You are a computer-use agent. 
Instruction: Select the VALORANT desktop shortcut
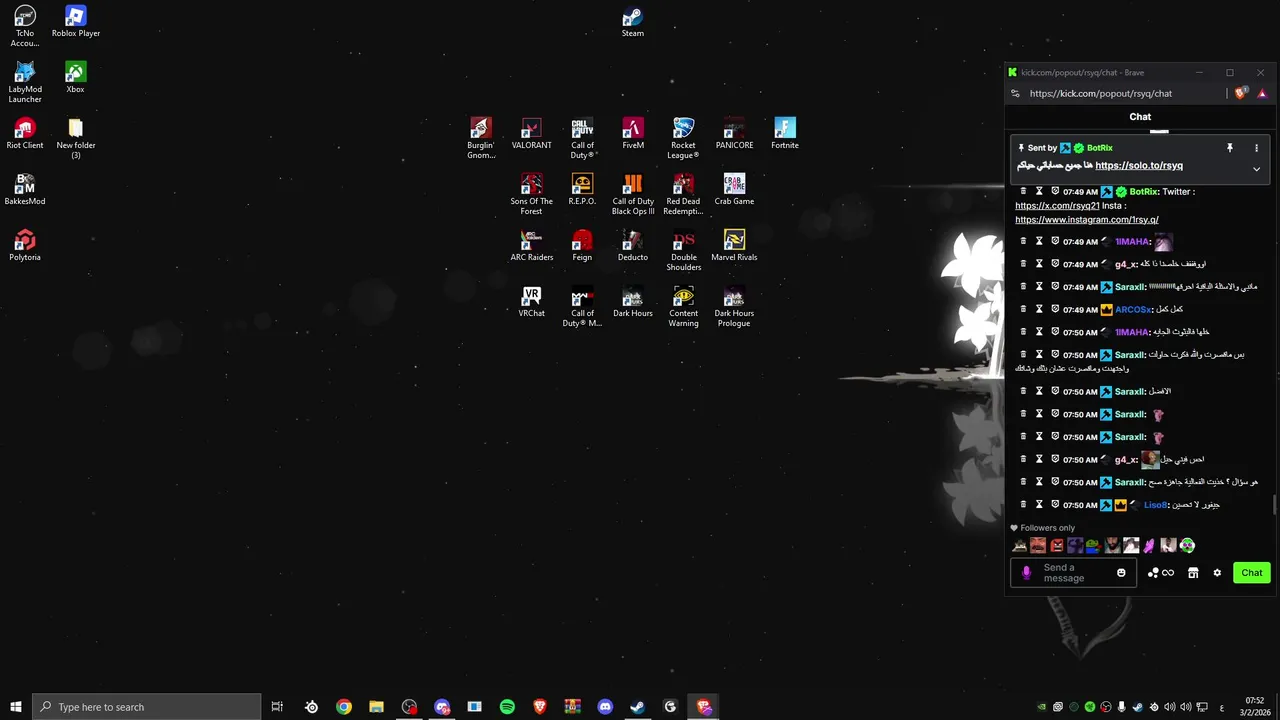(532, 134)
